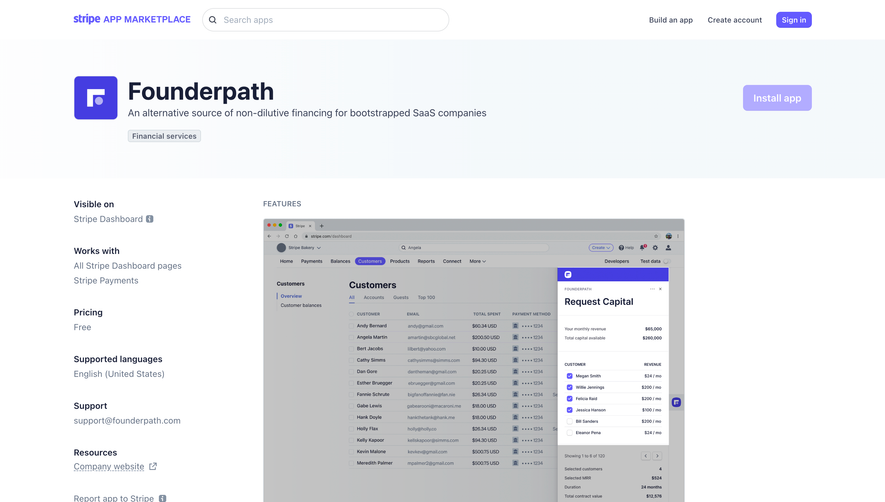Open the Create account link
Image resolution: width=885 pixels, height=502 pixels.
[734, 20]
